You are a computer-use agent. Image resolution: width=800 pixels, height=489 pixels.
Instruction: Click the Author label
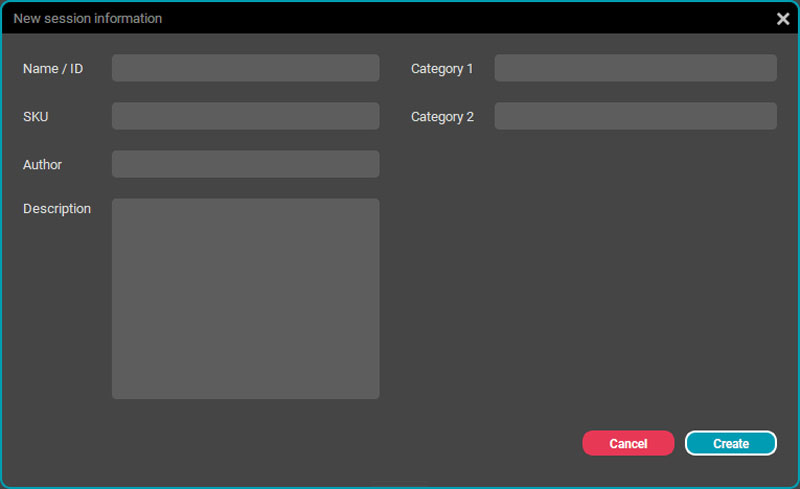click(42, 164)
